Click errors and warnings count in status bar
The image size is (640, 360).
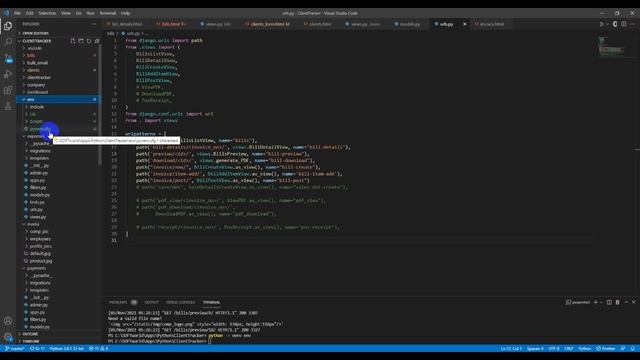tap(98, 349)
